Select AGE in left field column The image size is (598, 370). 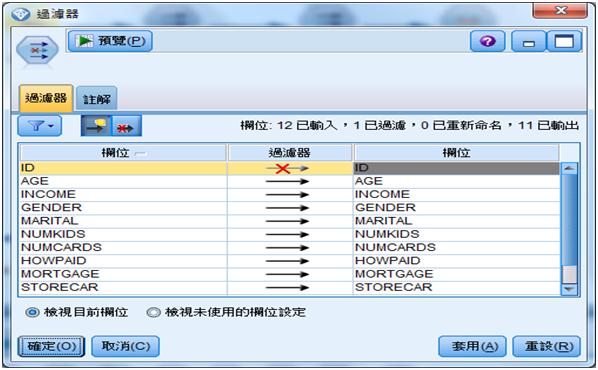click(x=123, y=181)
